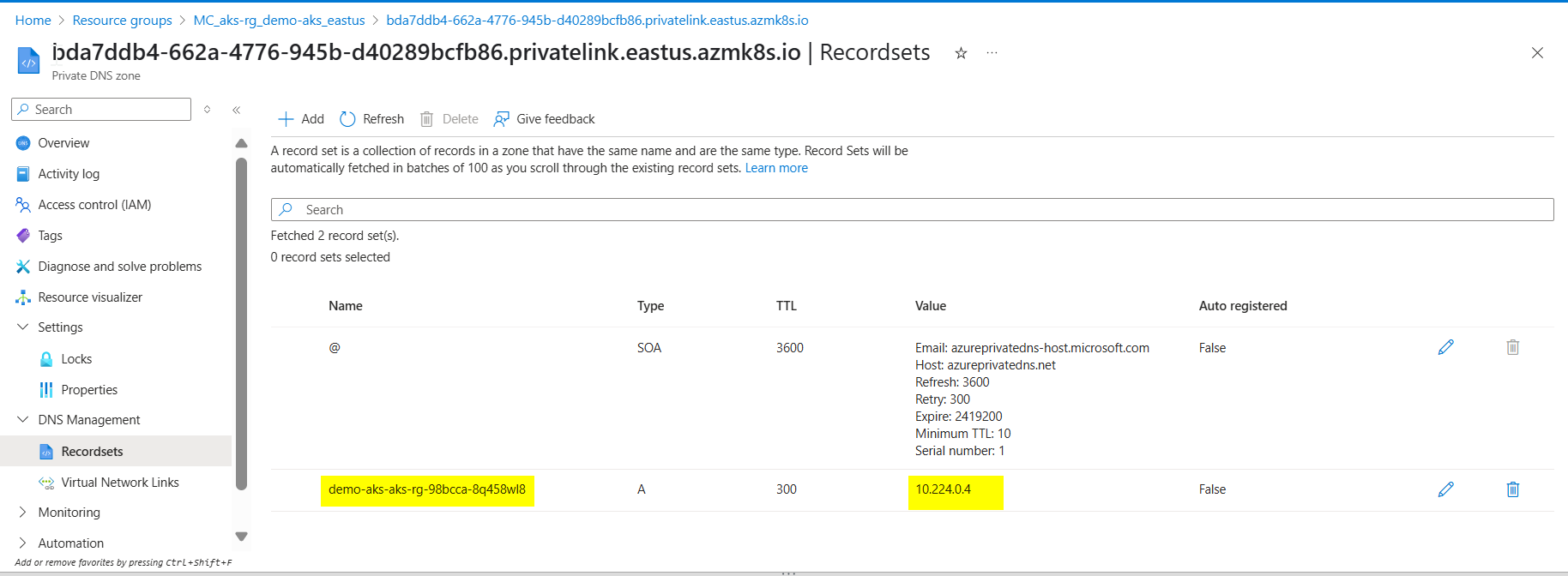Click the Tags icon
The width and height of the screenshot is (1568, 576).
[23, 236]
